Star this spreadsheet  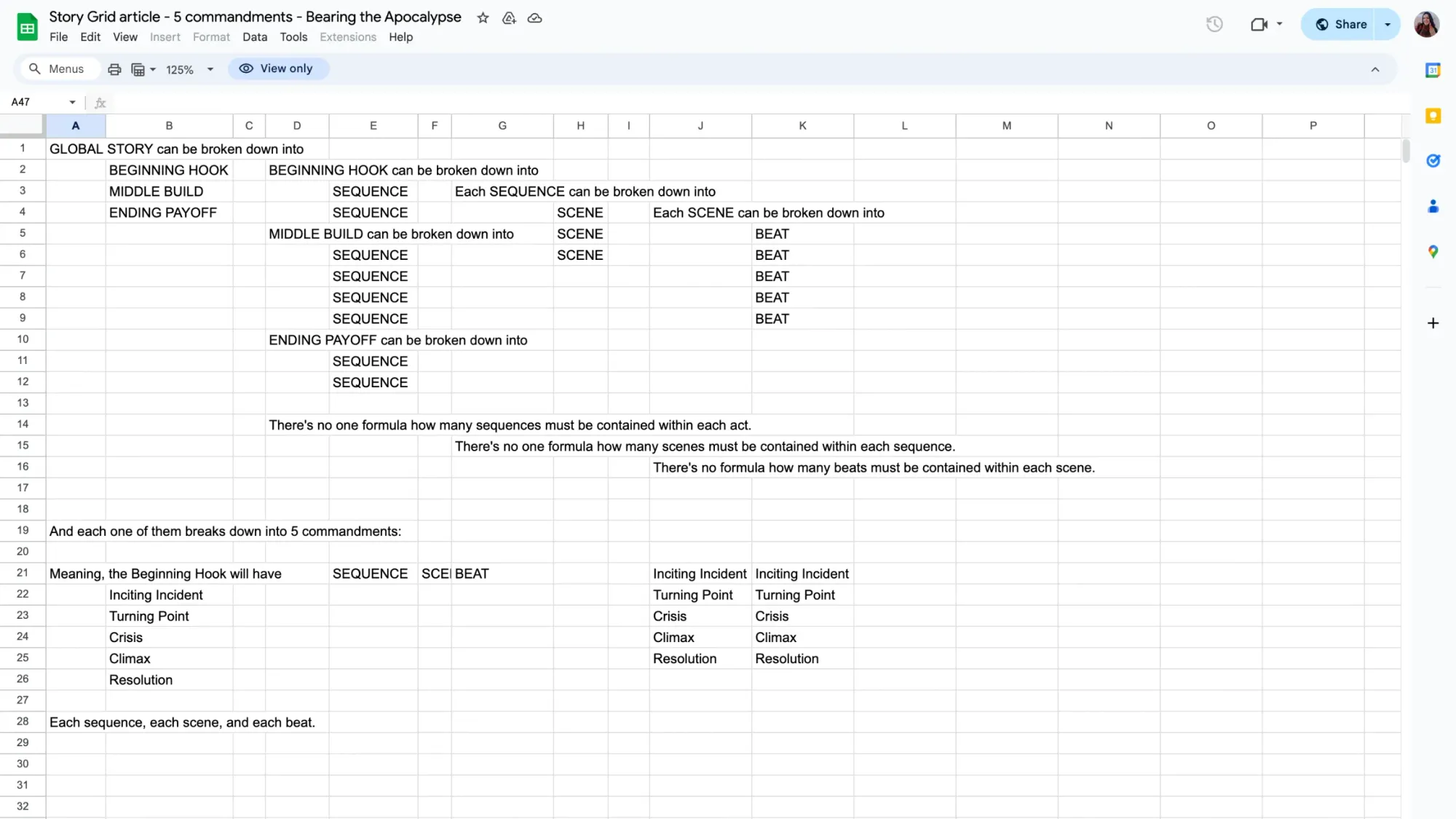pos(482,17)
